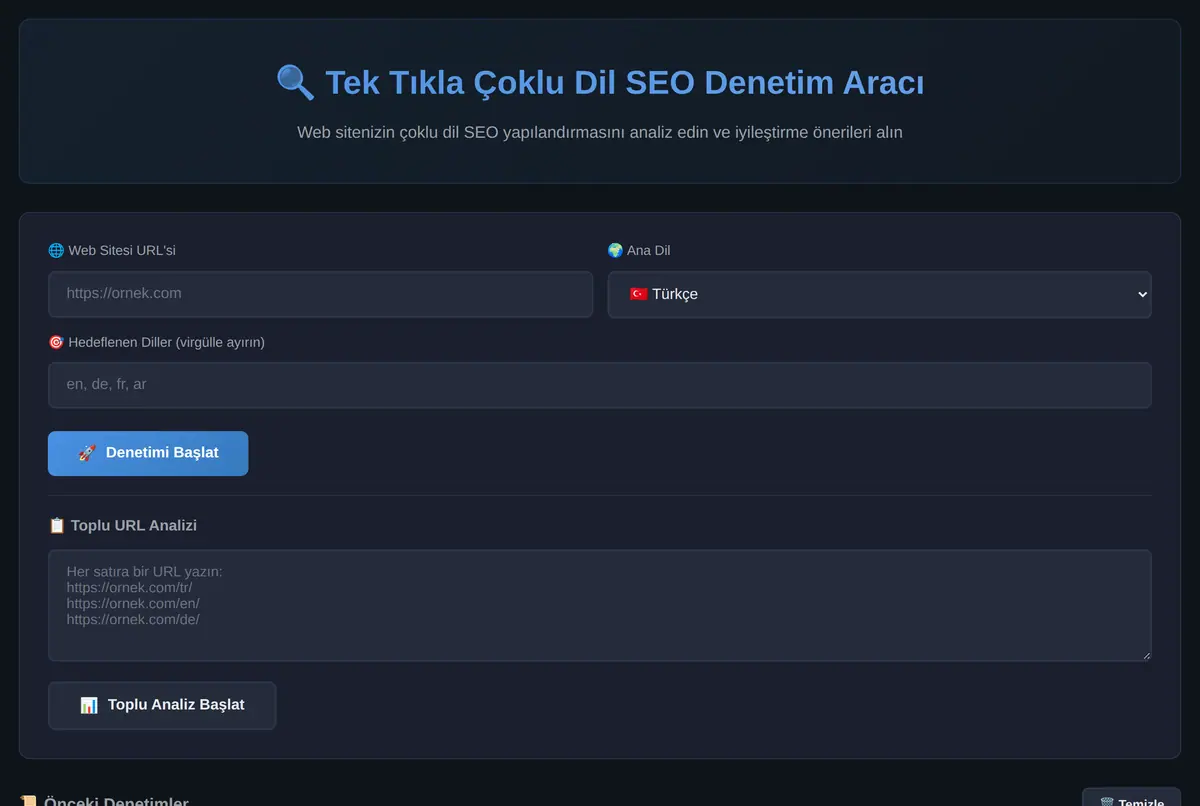Click the clipboard icon beside Toplu URL Analizi
This screenshot has height=806, width=1200.
click(x=57, y=525)
